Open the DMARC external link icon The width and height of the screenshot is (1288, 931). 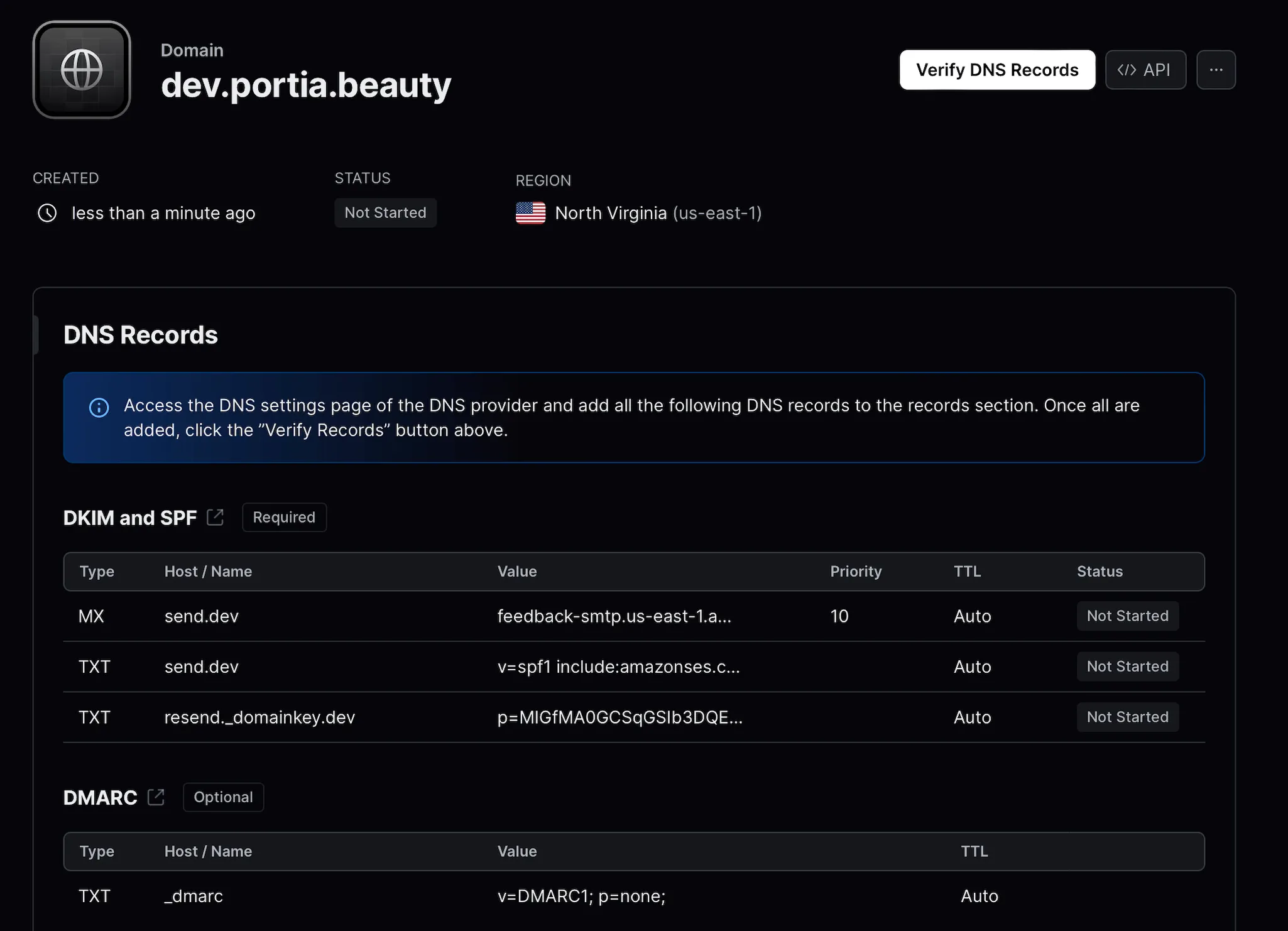156,797
